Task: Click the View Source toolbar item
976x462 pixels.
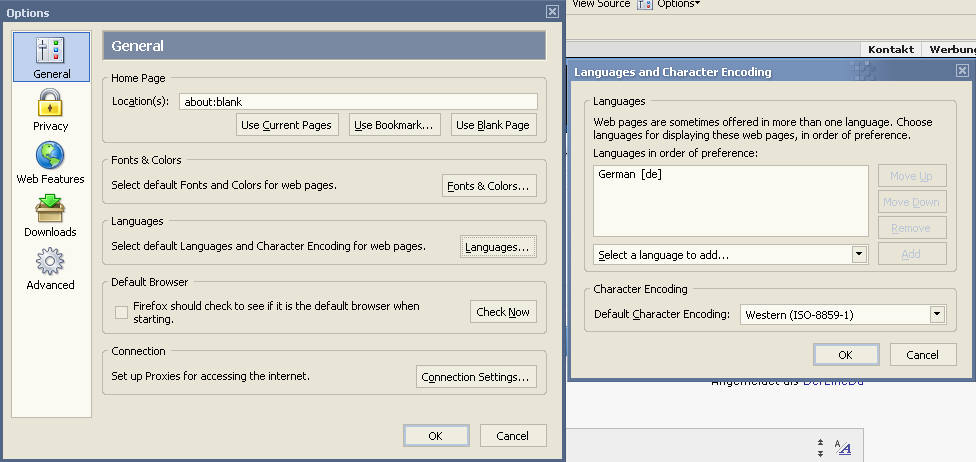Action: (600, 4)
